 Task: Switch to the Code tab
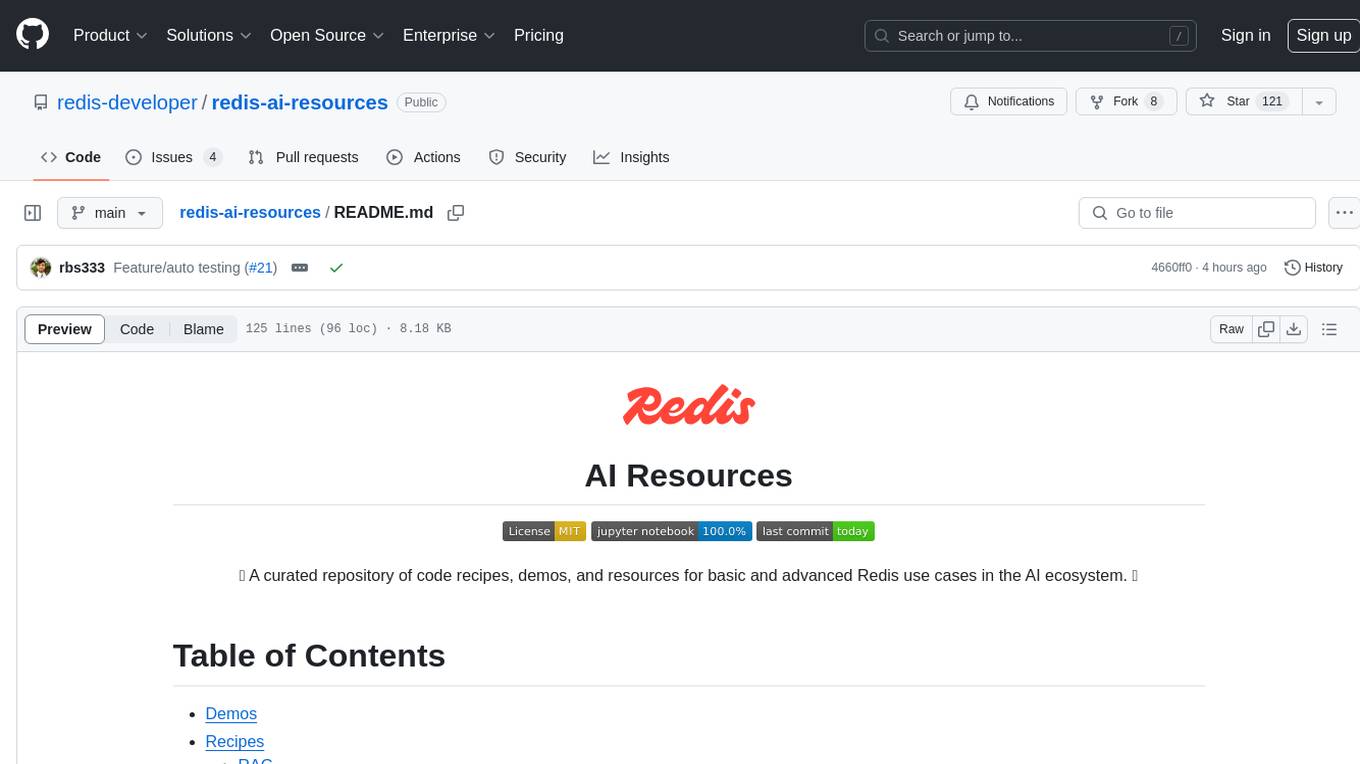[x=71, y=157]
